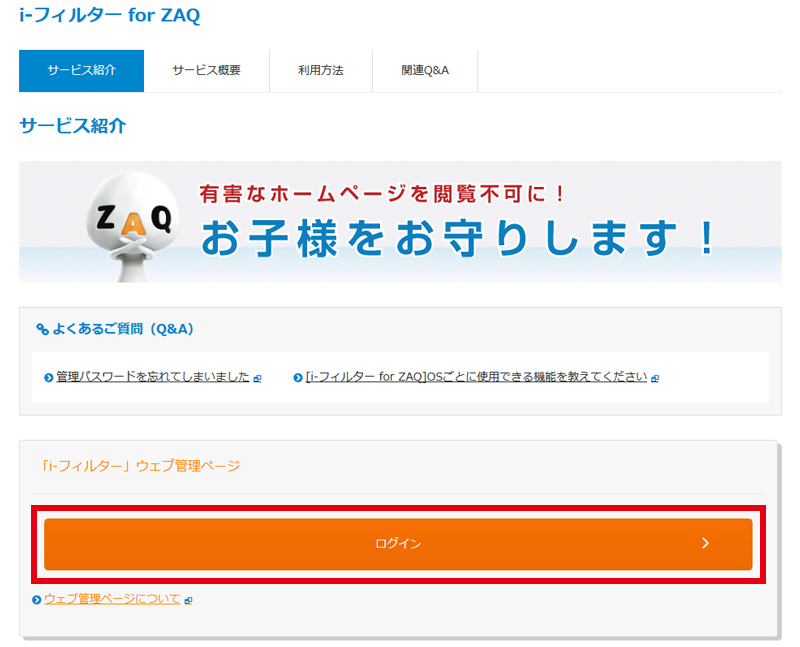The width and height of the screenshot is (800, 647).
Task: Click the サービス紹介 section heading
Action: click(72, 126)
